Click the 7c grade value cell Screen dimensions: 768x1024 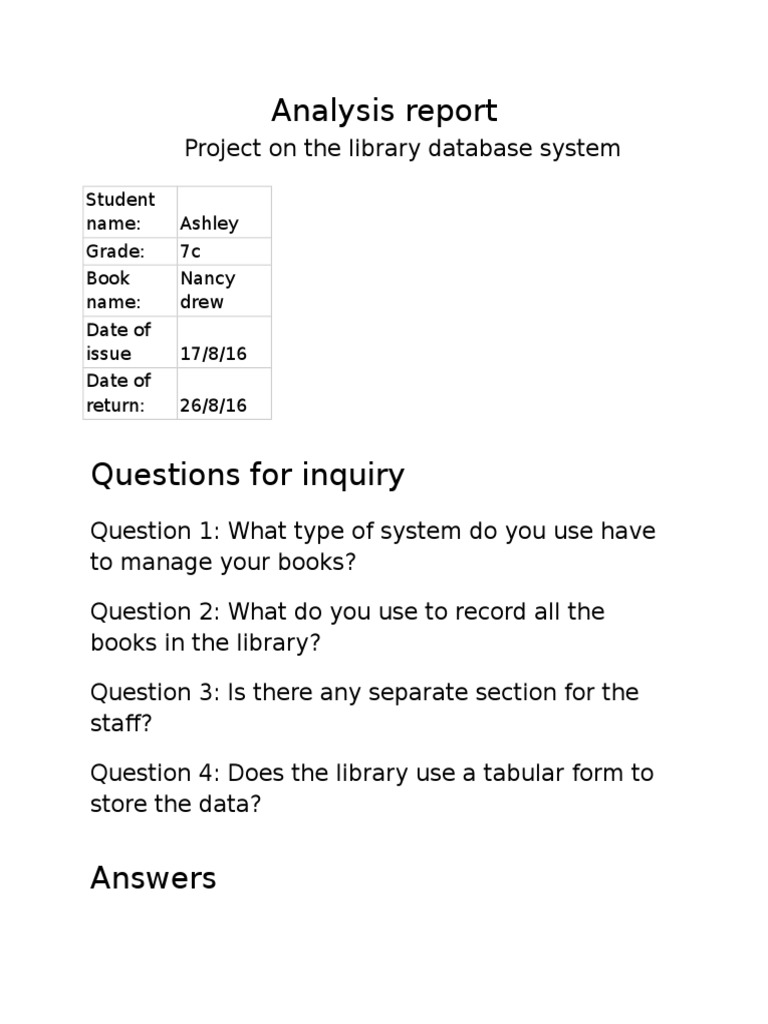[224, 251]
